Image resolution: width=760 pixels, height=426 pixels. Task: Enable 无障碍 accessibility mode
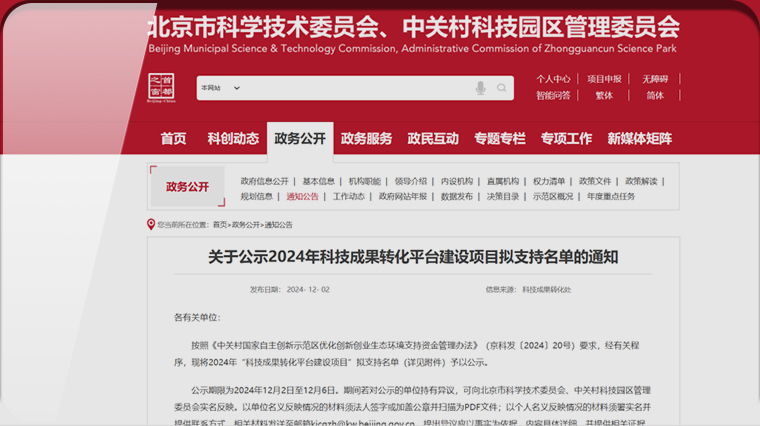tap(655, 79)
